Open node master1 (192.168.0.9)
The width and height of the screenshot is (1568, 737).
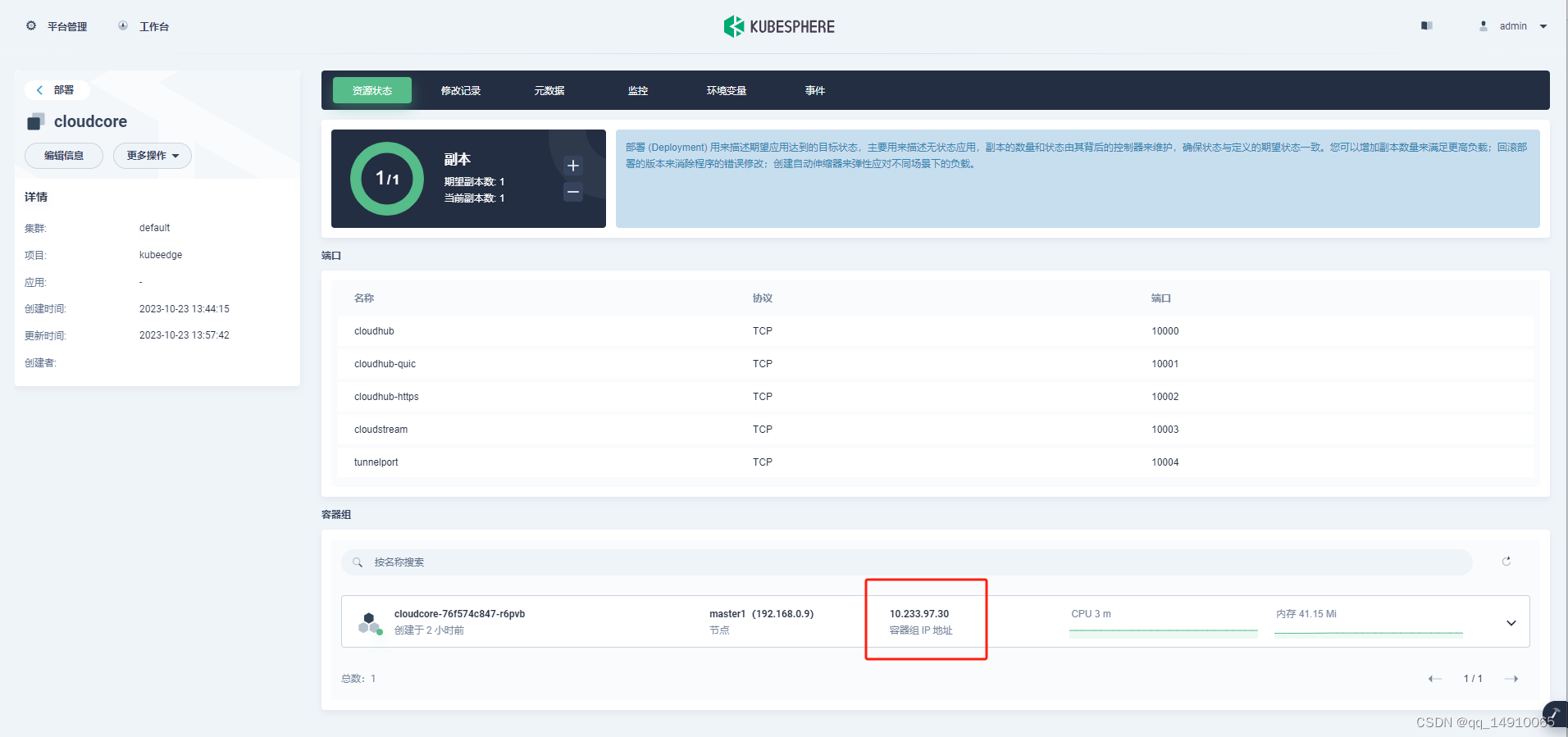pyautogui.click(x=761, y=614)
